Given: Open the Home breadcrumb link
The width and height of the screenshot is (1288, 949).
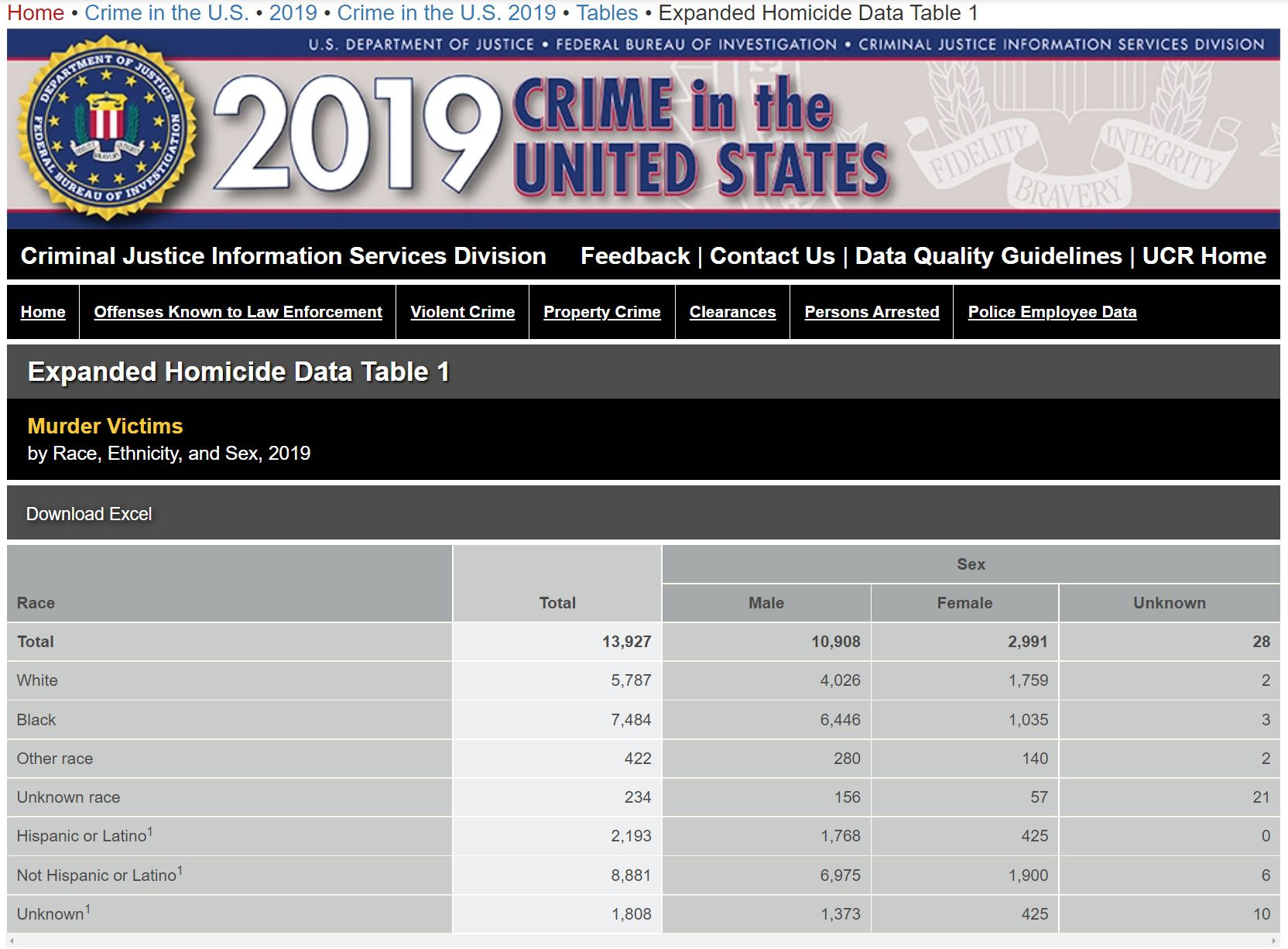Looking at the screenshot, I should click(36, 13).
